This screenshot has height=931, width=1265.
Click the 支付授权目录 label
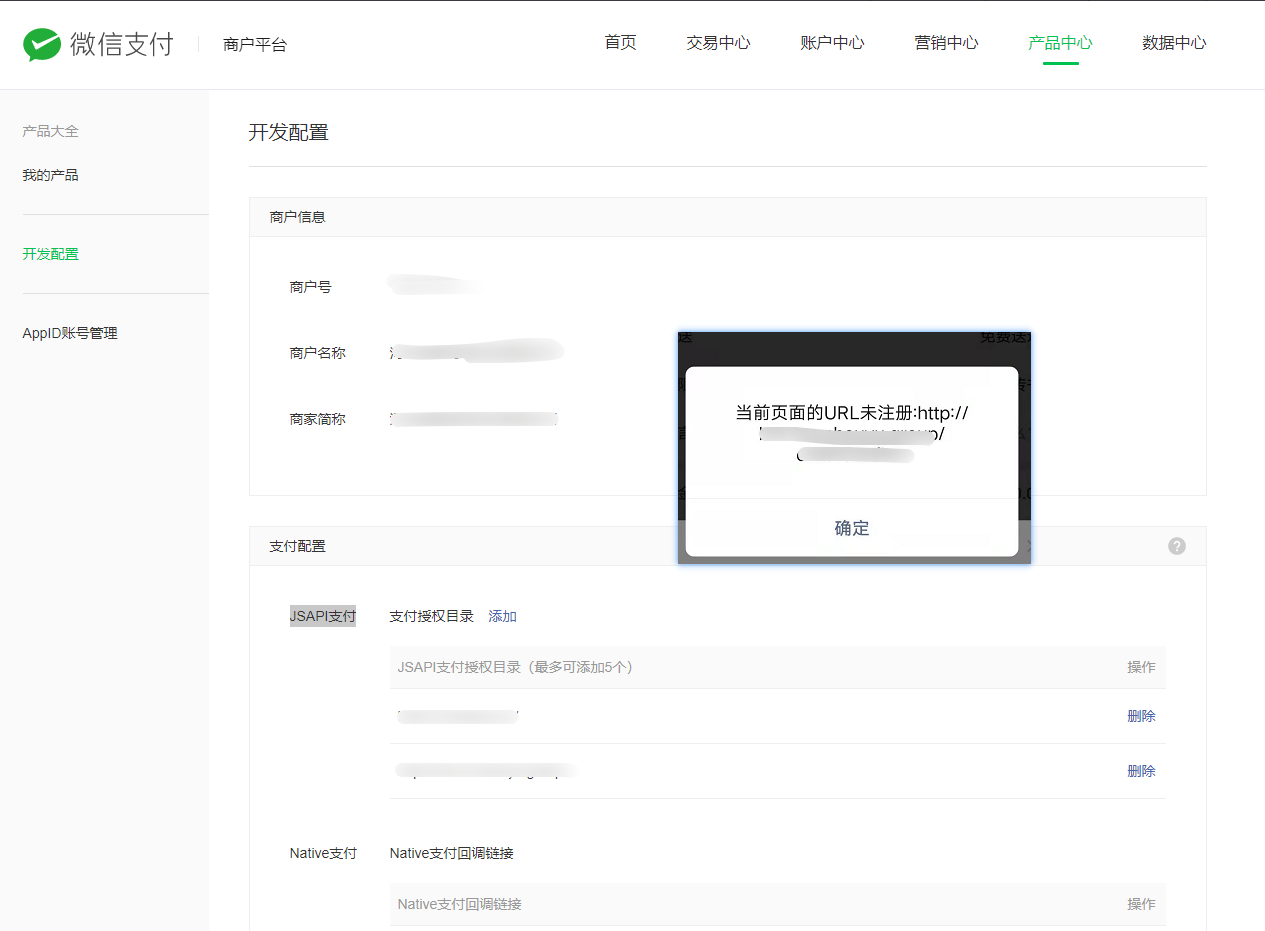pyautogui.click(x=431, y=616)
